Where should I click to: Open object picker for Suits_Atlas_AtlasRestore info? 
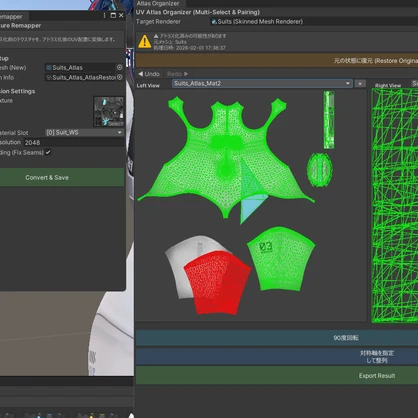(x=120, y=77)
